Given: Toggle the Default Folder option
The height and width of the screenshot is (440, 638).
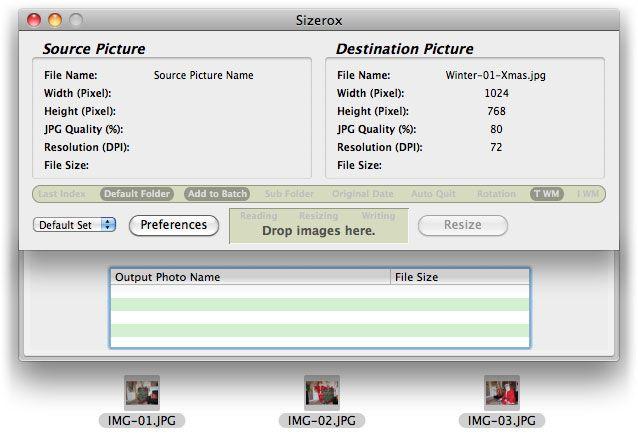Looking at the screenshot, I should 136,194.
